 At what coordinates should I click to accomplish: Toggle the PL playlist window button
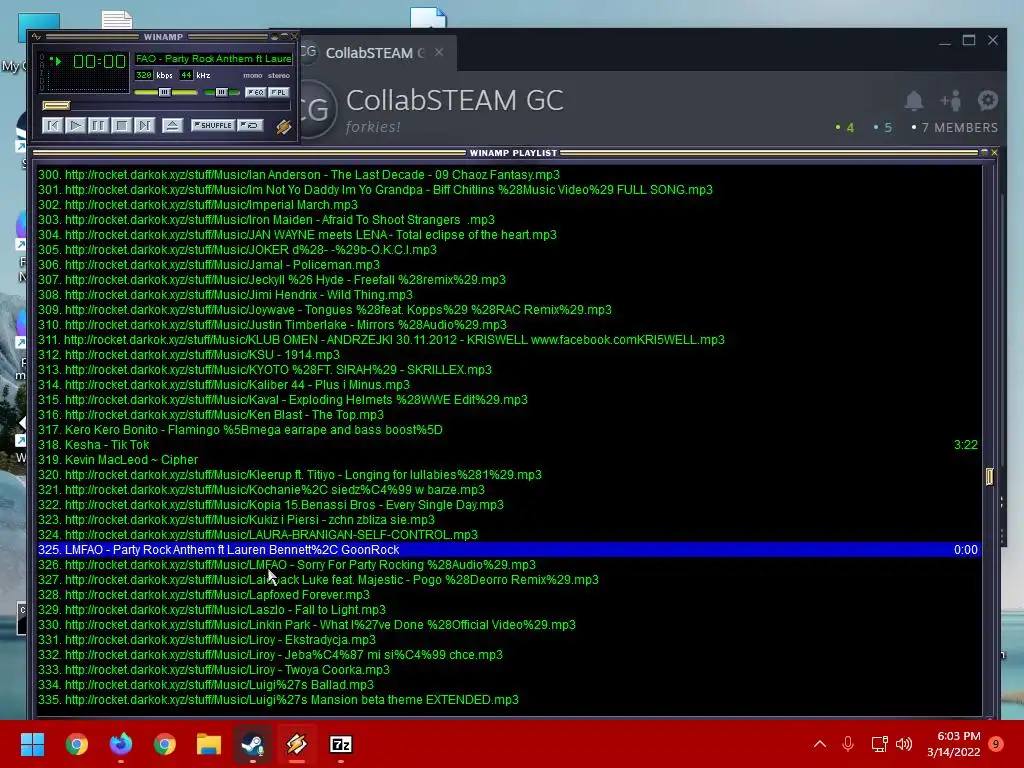click(x=279, y=92)
